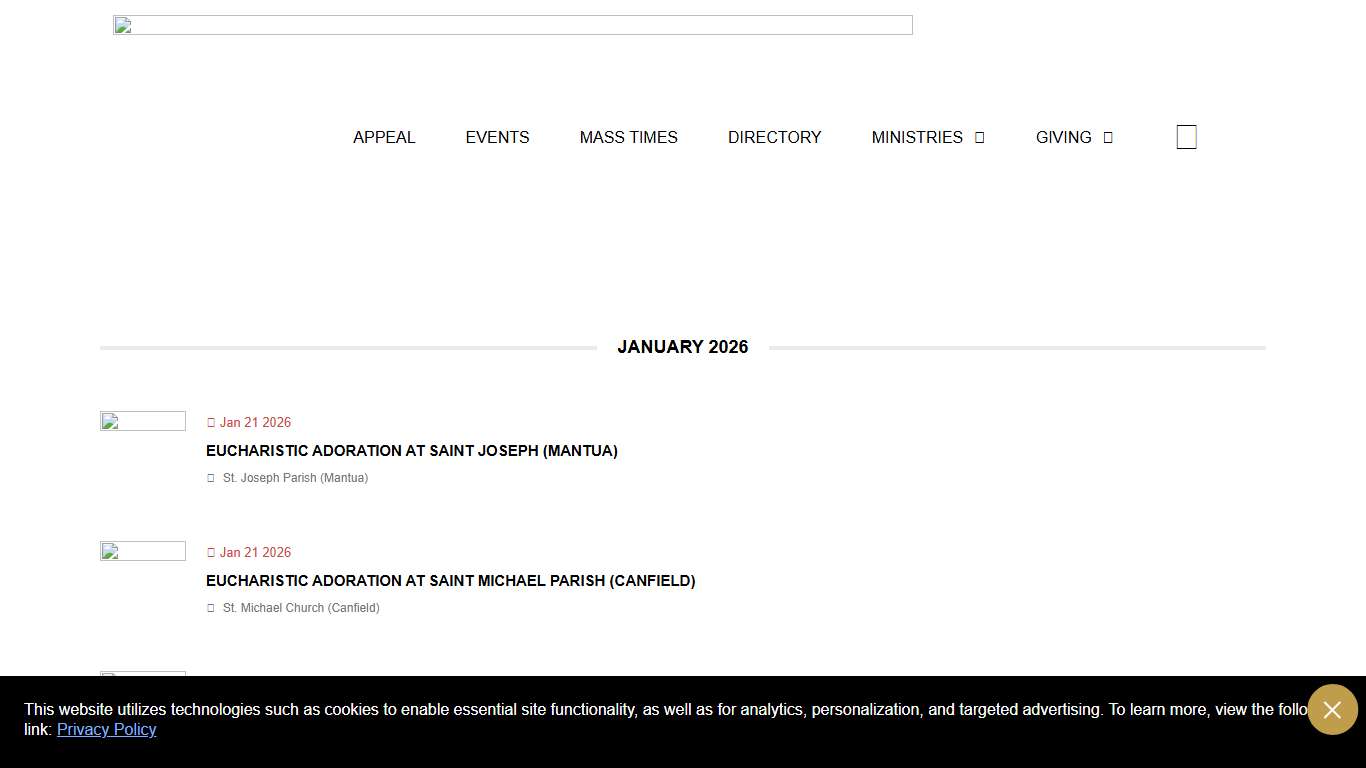Viewport: 1366px width, 768px height.
Task: Select Mass Times in the navigation
Action: coord(628,137)
